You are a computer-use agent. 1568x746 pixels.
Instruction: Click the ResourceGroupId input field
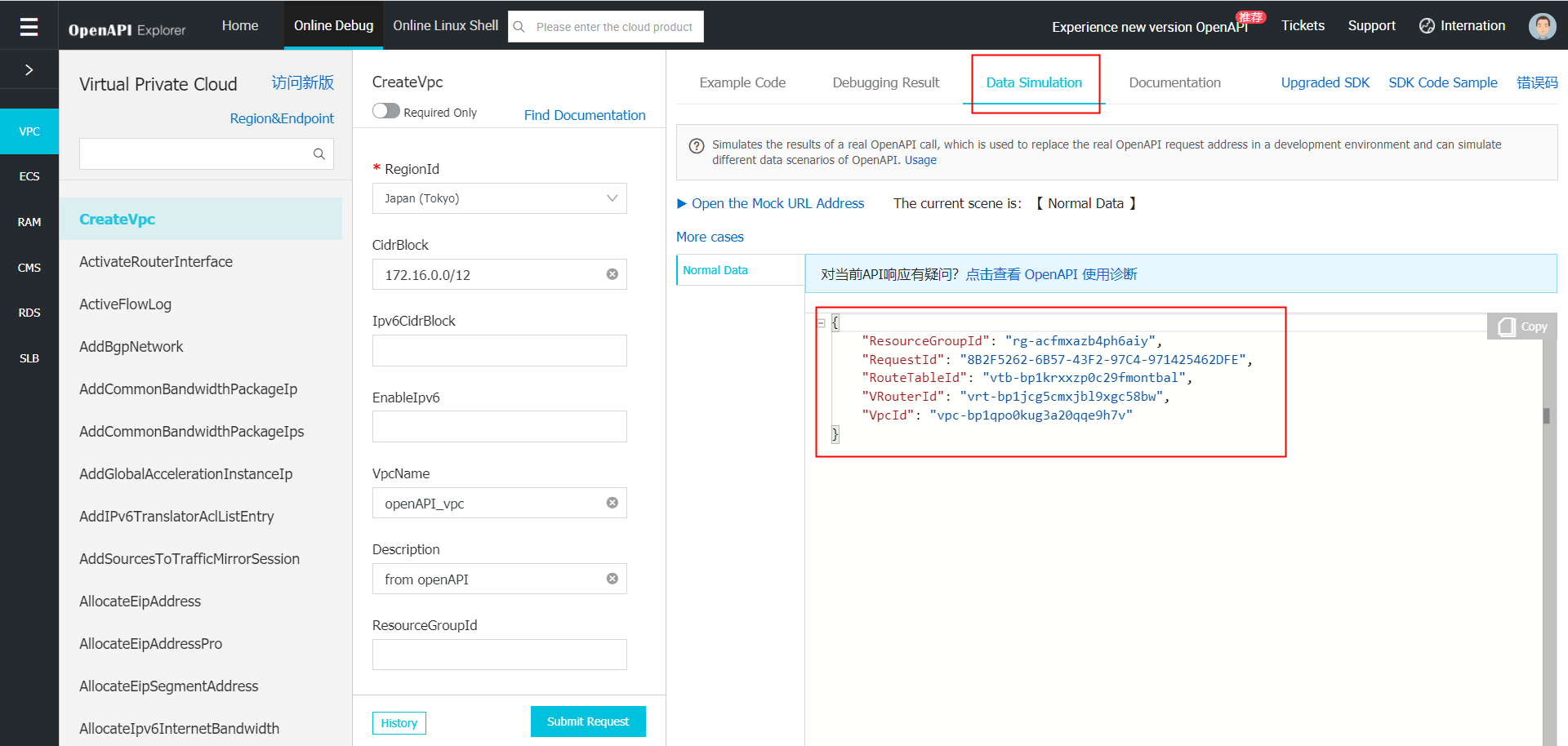pyautogui.click(x=499, y=655)
